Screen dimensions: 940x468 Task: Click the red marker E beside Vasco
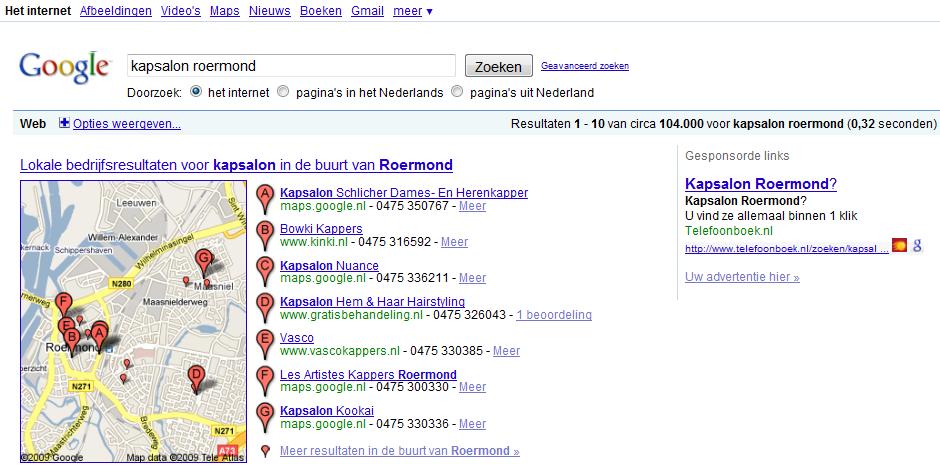tap(265, 345)
